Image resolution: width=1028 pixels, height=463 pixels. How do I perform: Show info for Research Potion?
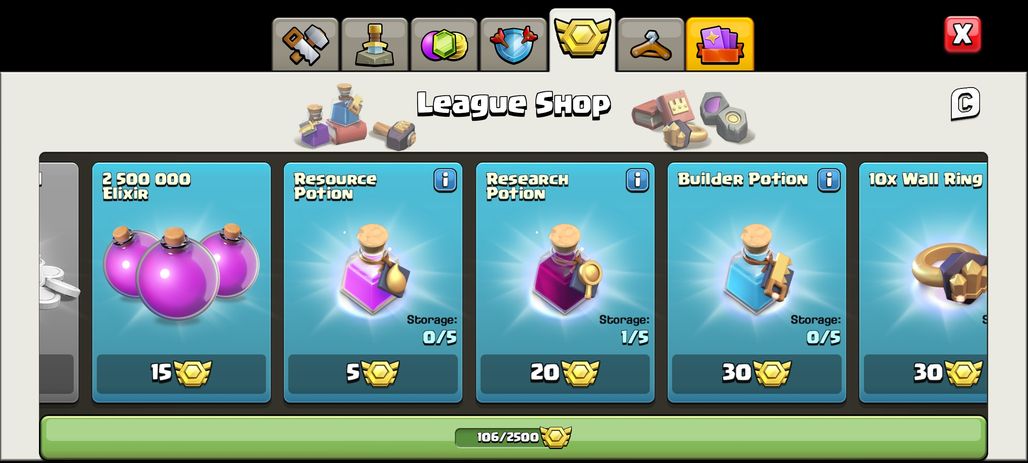[x=637, y=180]
